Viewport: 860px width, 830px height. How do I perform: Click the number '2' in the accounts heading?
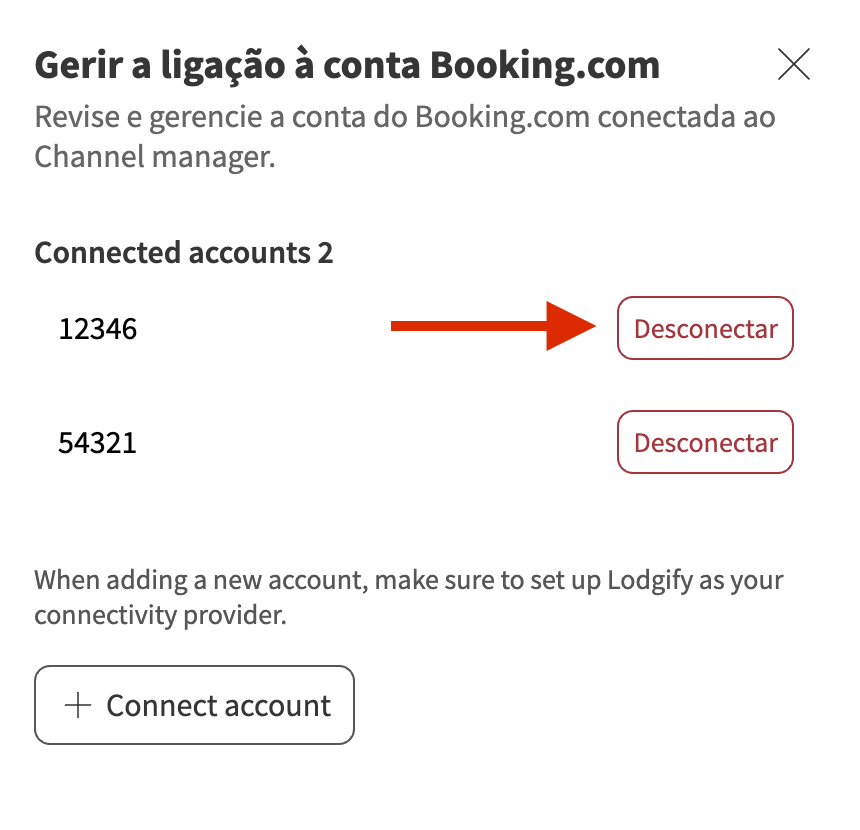point(325,252)
